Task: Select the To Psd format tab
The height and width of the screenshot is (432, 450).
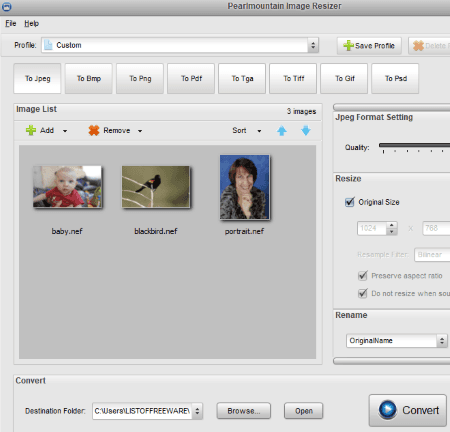Action: [395, 79]
